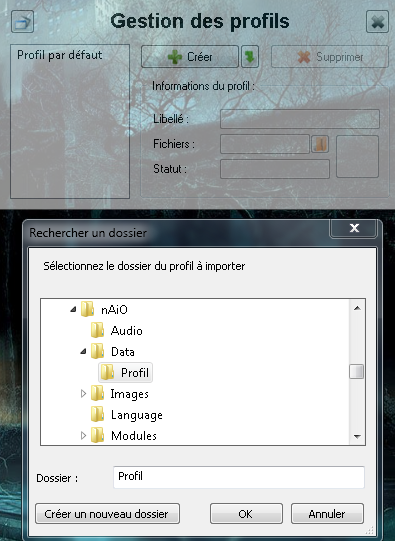Click the Supprimer button with red cross
395x541 pixels.
coord(330,57)
